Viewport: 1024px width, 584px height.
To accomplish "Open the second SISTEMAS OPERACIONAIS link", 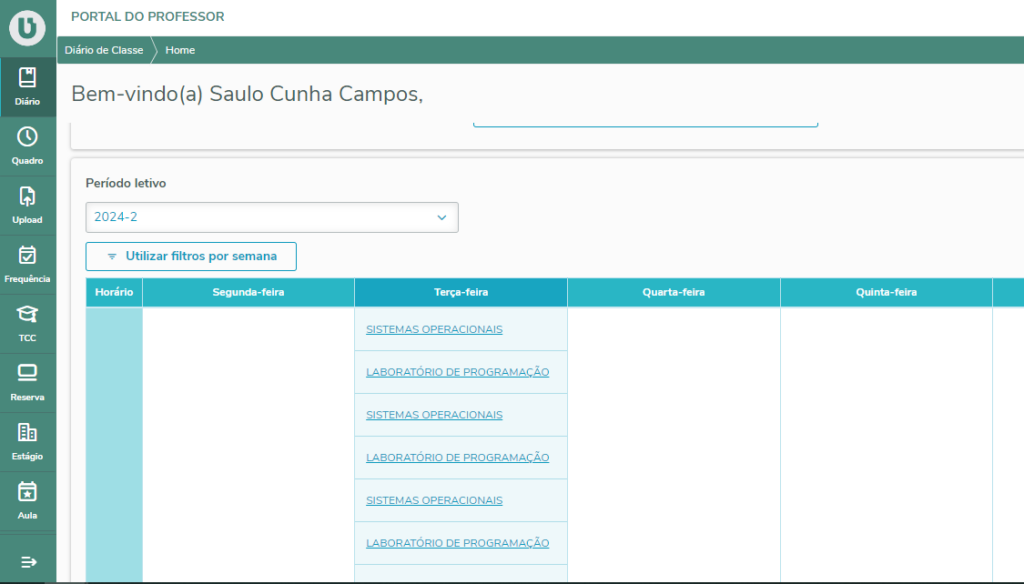I will tap(434, 415).
